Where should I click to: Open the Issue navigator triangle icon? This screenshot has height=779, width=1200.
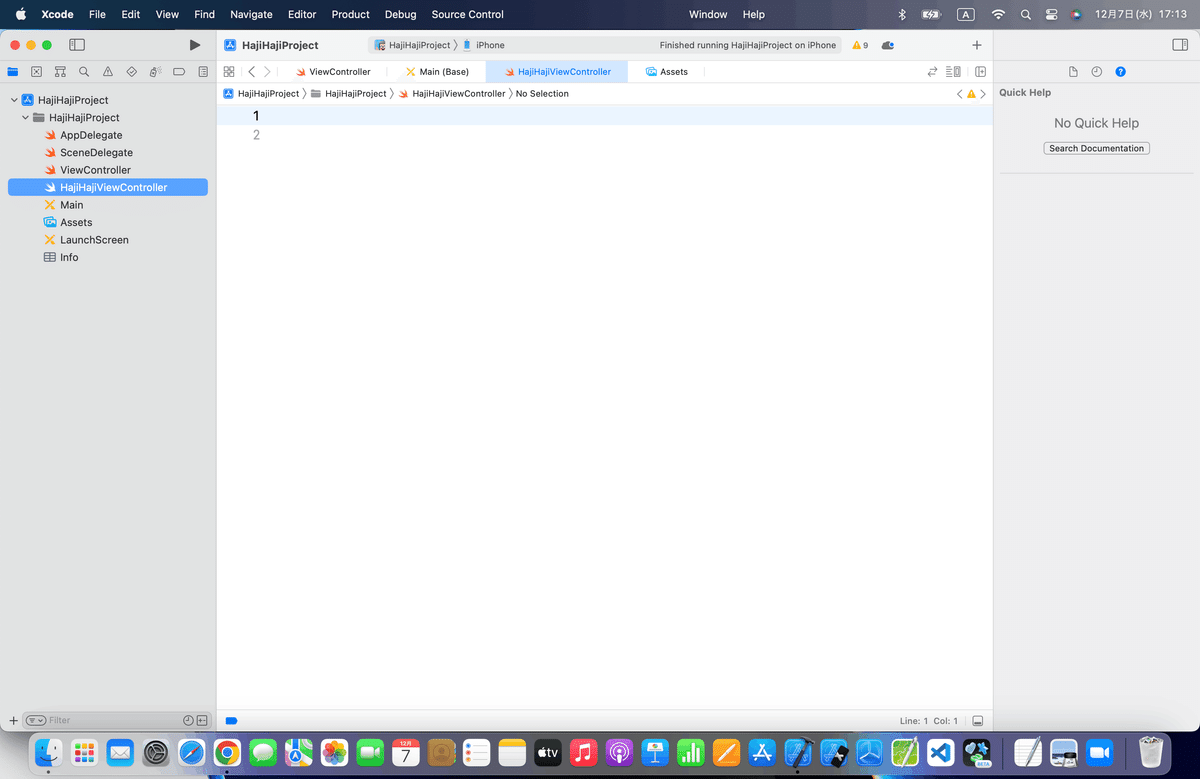coord(108,72)
